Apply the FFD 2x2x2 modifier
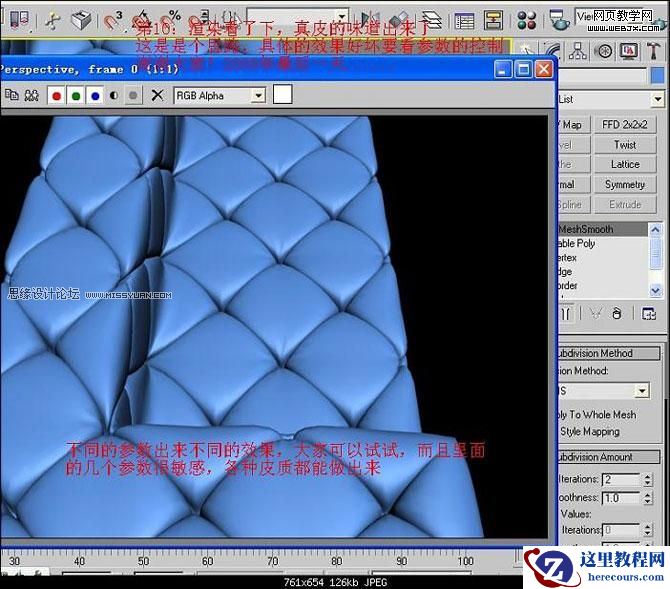 [625, 124]
